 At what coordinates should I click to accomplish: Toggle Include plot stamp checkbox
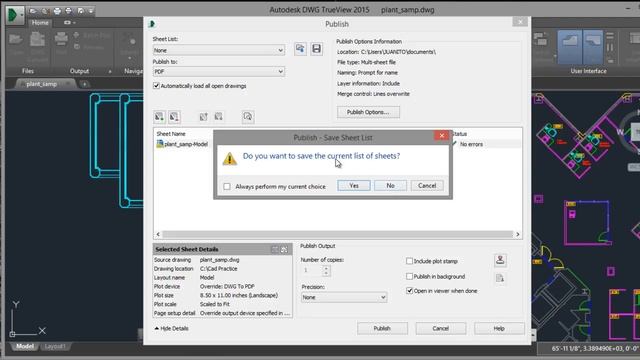pos(409,261)
